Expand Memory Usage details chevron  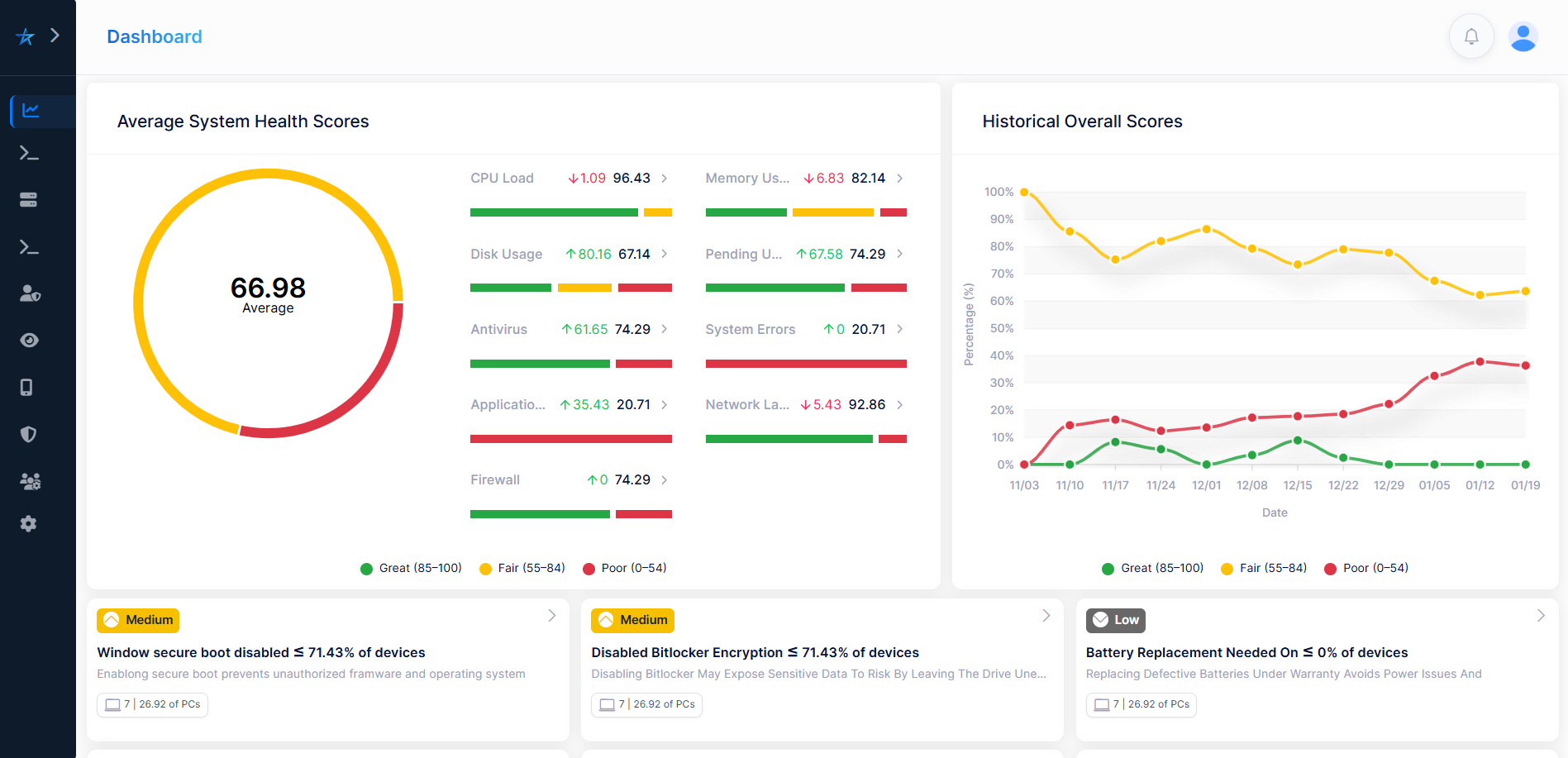899,179
